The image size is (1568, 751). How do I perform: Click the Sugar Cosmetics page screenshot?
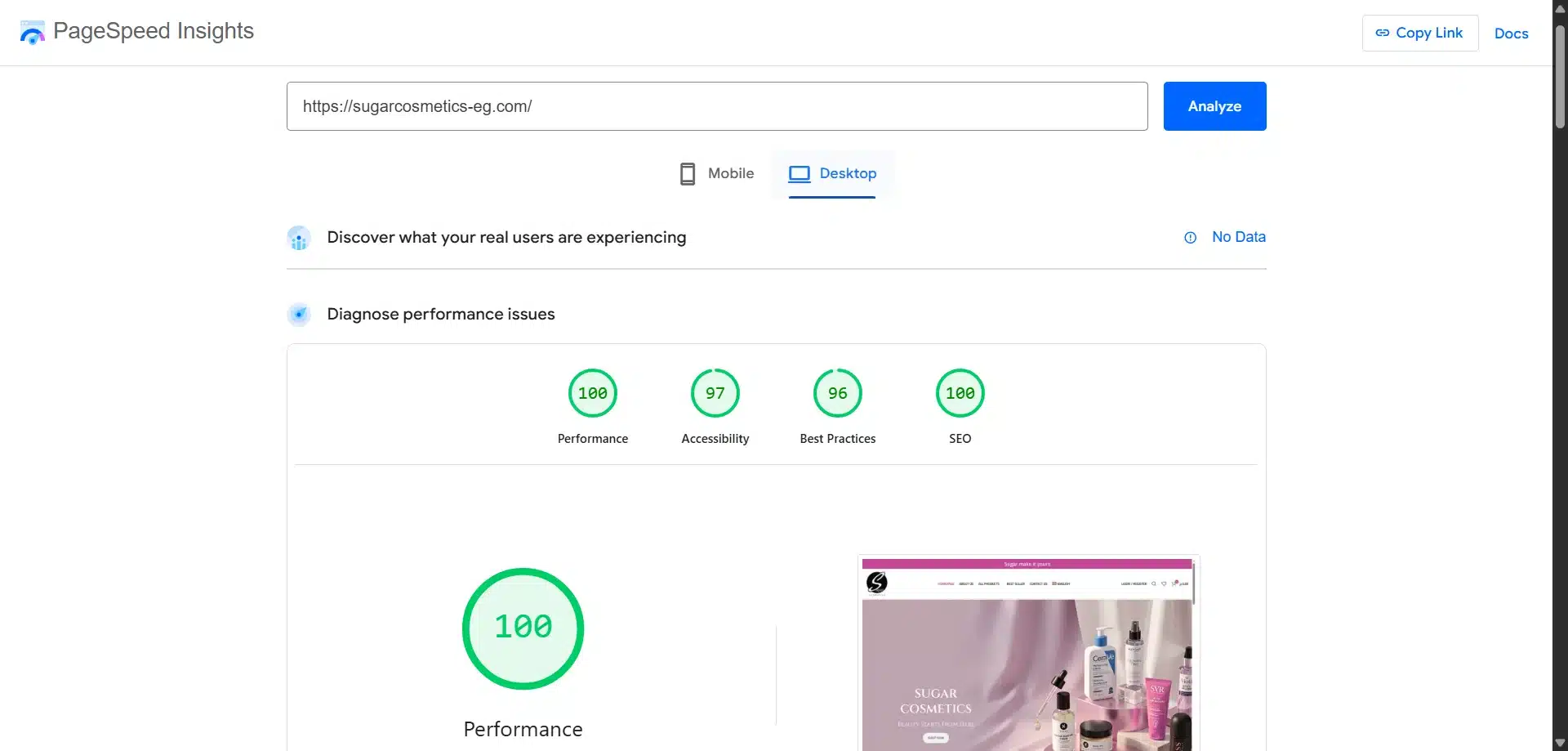[1027, 654]
